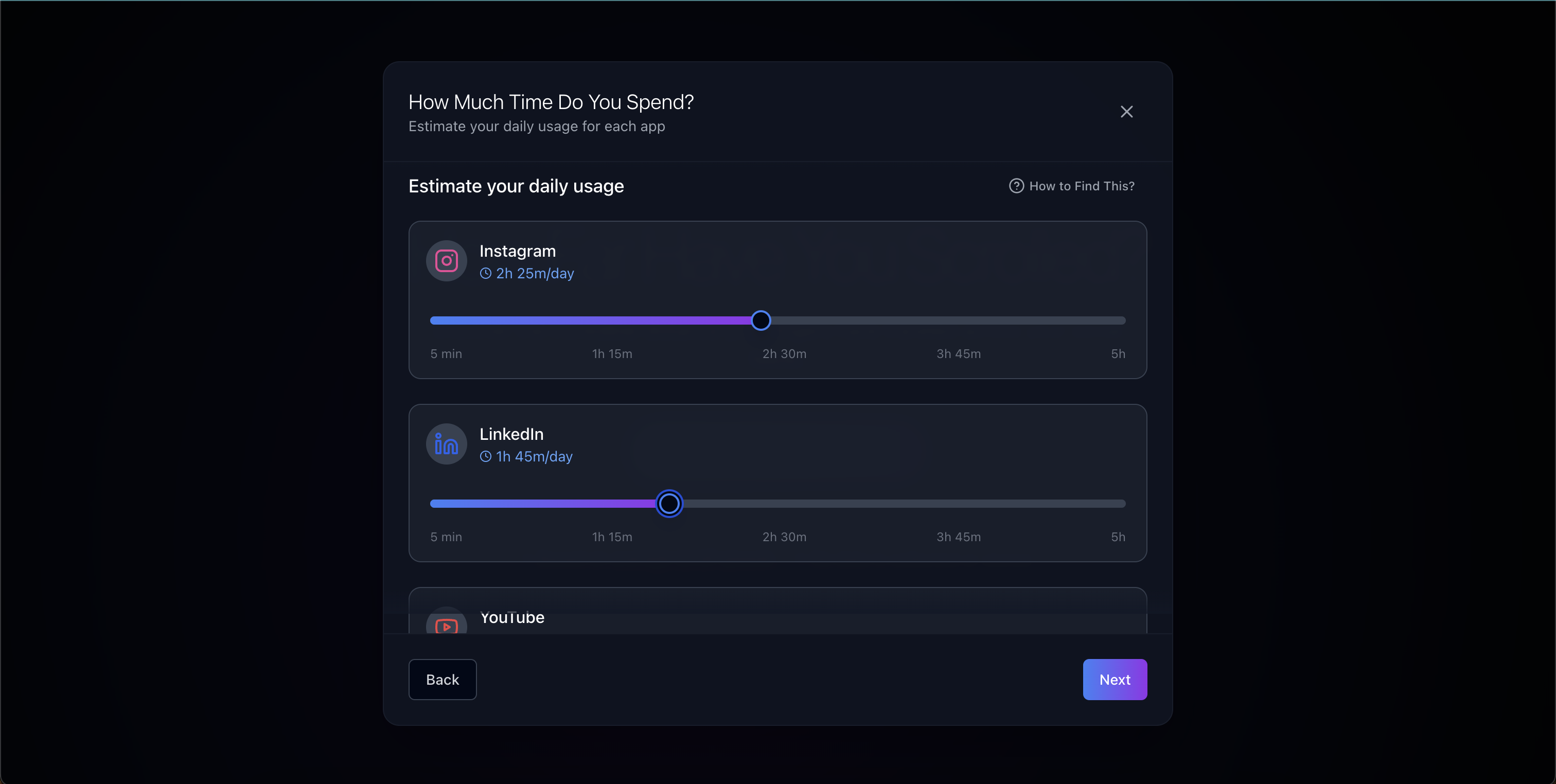This screenshot has height=784, width=1556.
Task: Click the subtitle about each app
Action: click(536, 126)
